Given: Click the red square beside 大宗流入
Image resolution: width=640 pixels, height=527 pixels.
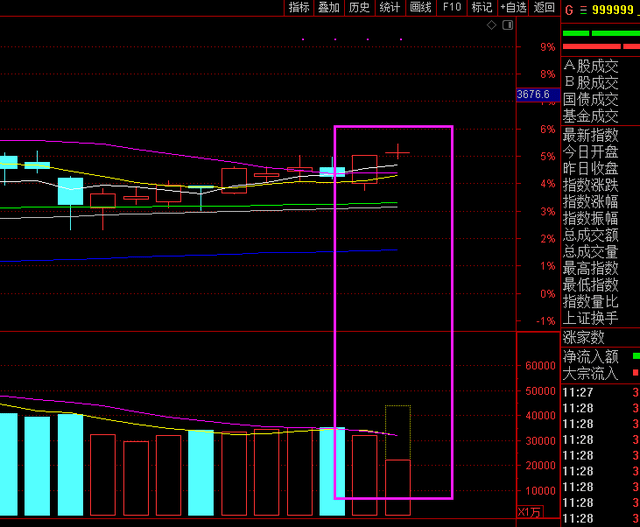Looking at the screenshot, I should 636,372.
